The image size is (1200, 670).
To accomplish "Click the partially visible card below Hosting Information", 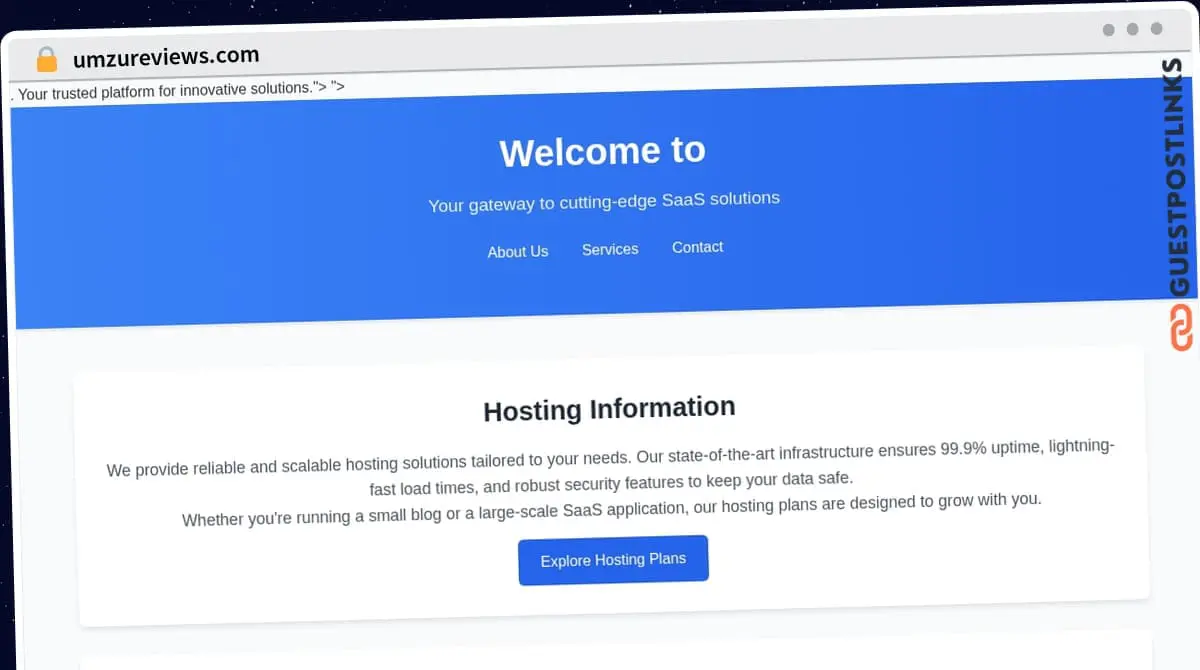I will tap(616, 651).
